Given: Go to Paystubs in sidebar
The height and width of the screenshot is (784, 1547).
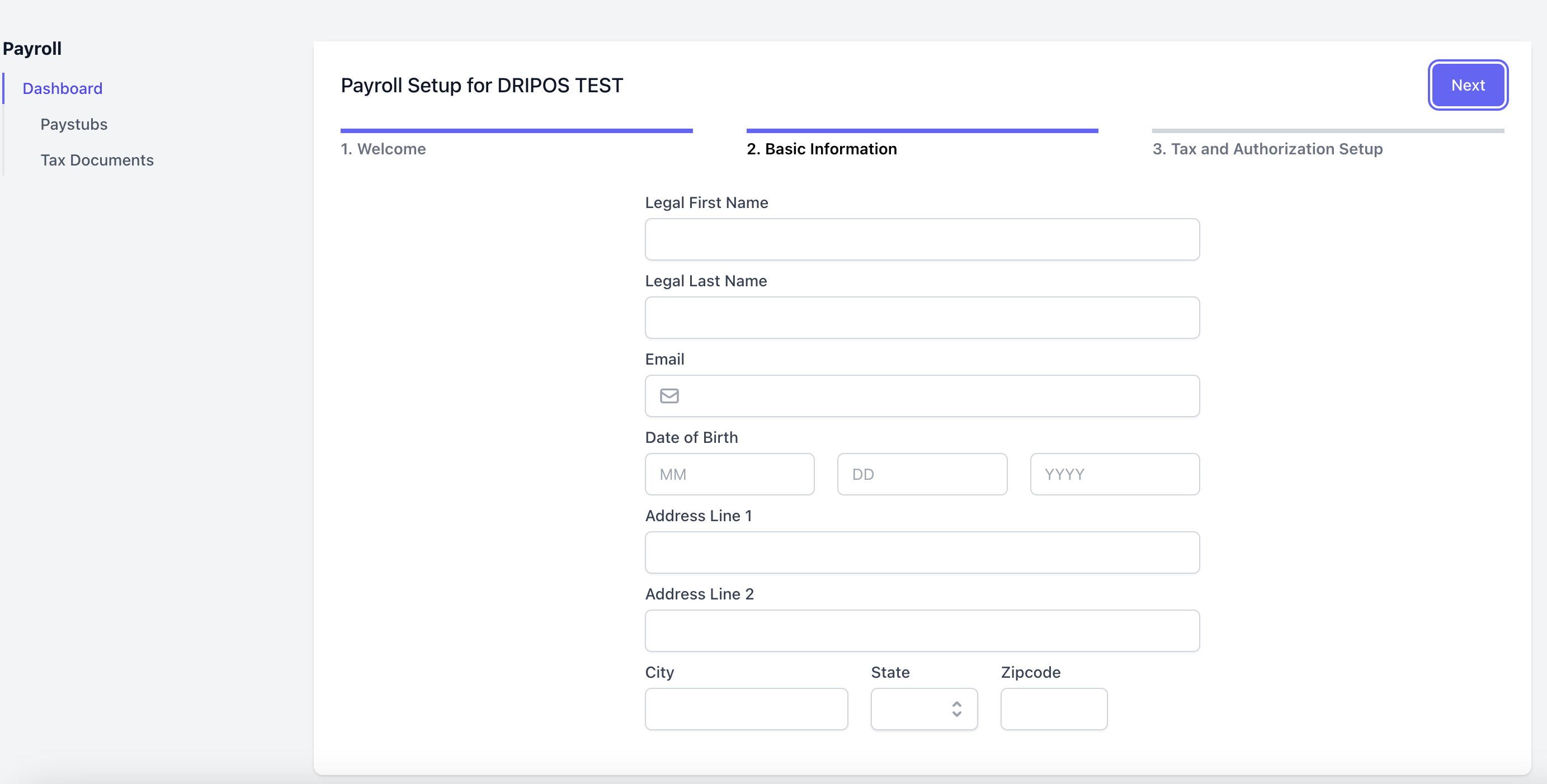Looking at the screenshot, I should 74,124.
